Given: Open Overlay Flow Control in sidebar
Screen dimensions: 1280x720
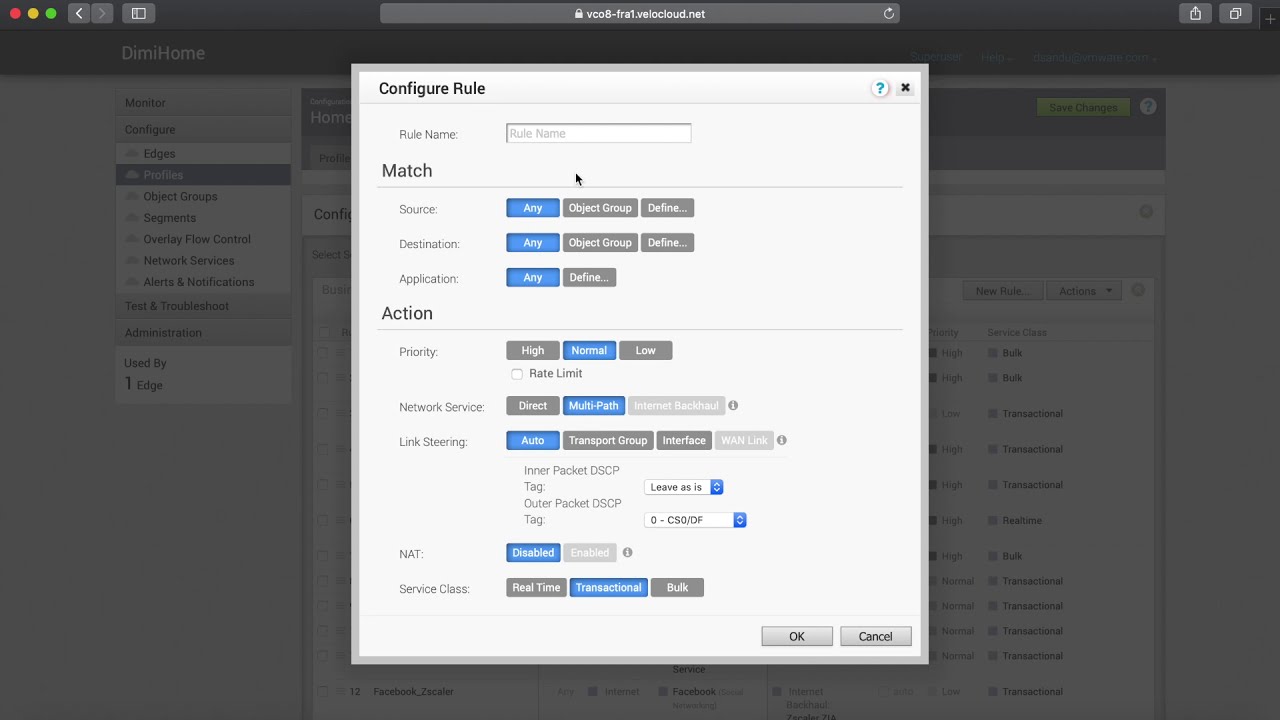Looking at the screenshot, I should pos(197,240).
